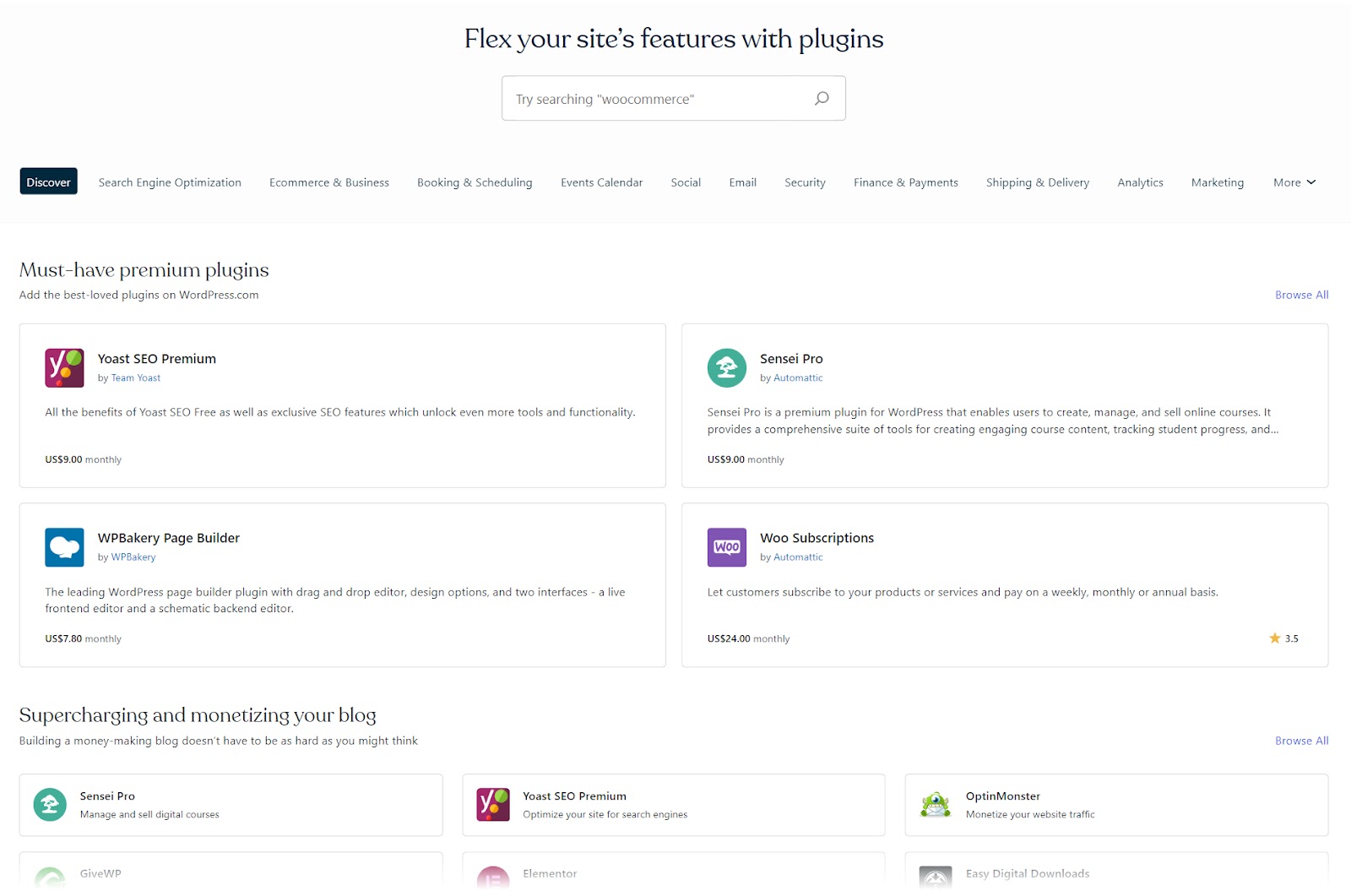Switch to Ecommerce & Business category
The height and width of the screenshot is (896, 1351).
tap(329, 182)
